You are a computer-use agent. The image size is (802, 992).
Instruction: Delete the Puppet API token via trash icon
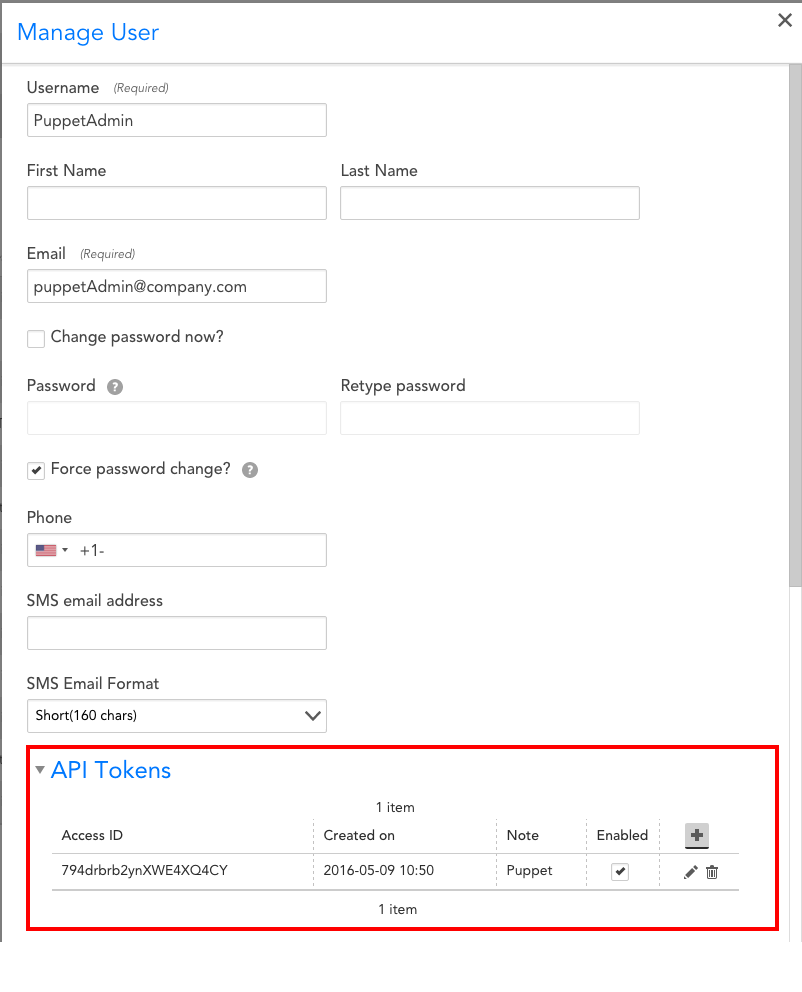(712, 872)
